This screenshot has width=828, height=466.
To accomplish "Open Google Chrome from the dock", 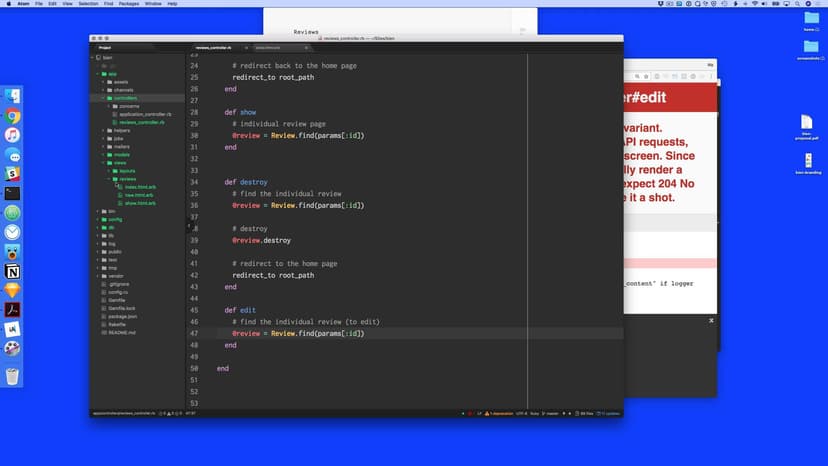I will [13, 115].
